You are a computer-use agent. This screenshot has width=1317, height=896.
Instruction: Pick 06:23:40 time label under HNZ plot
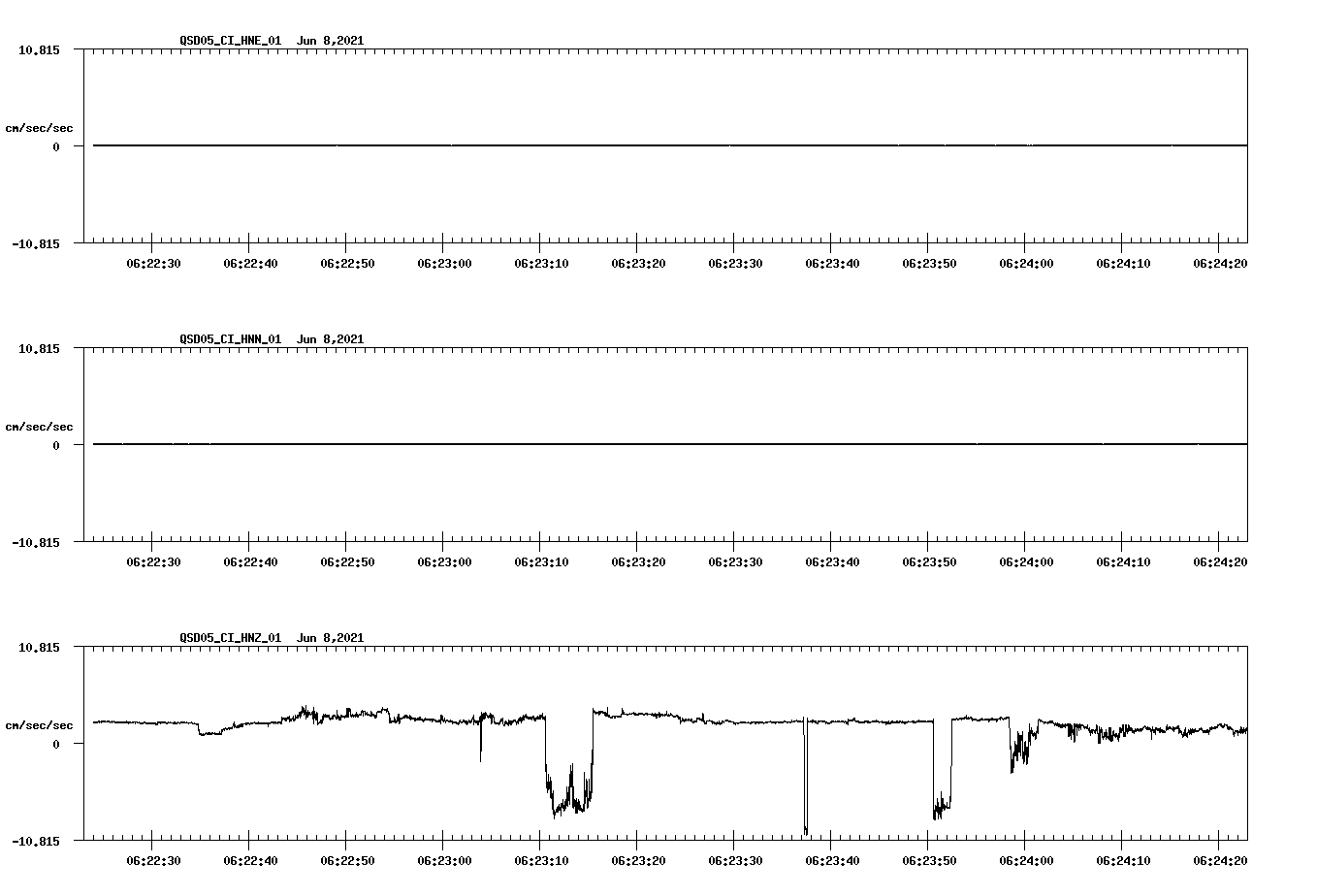(x=832, y=861)
